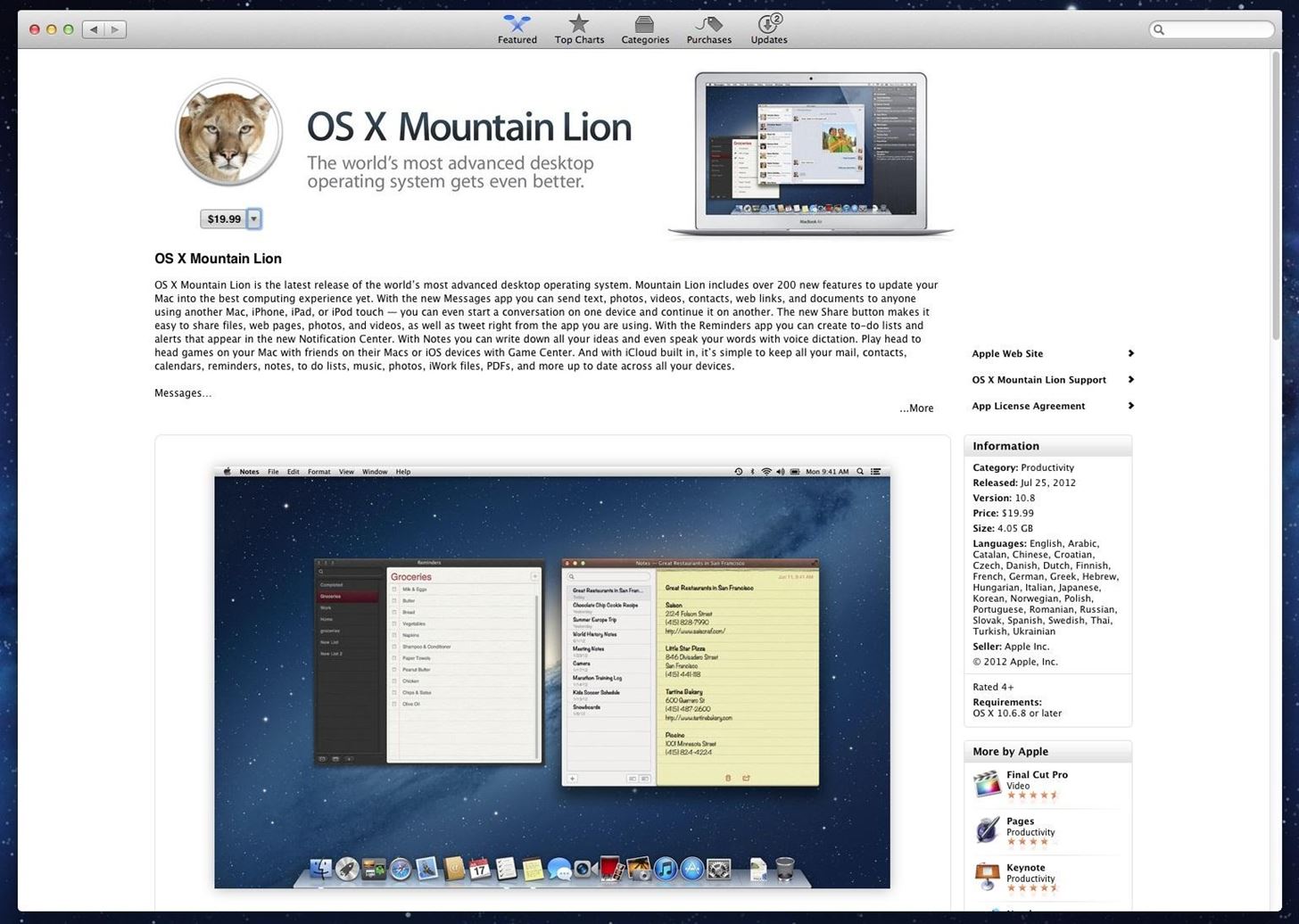Click 'Version: 10.8' info line
The image size is (1299, 924).
(x=1004, y=498)
